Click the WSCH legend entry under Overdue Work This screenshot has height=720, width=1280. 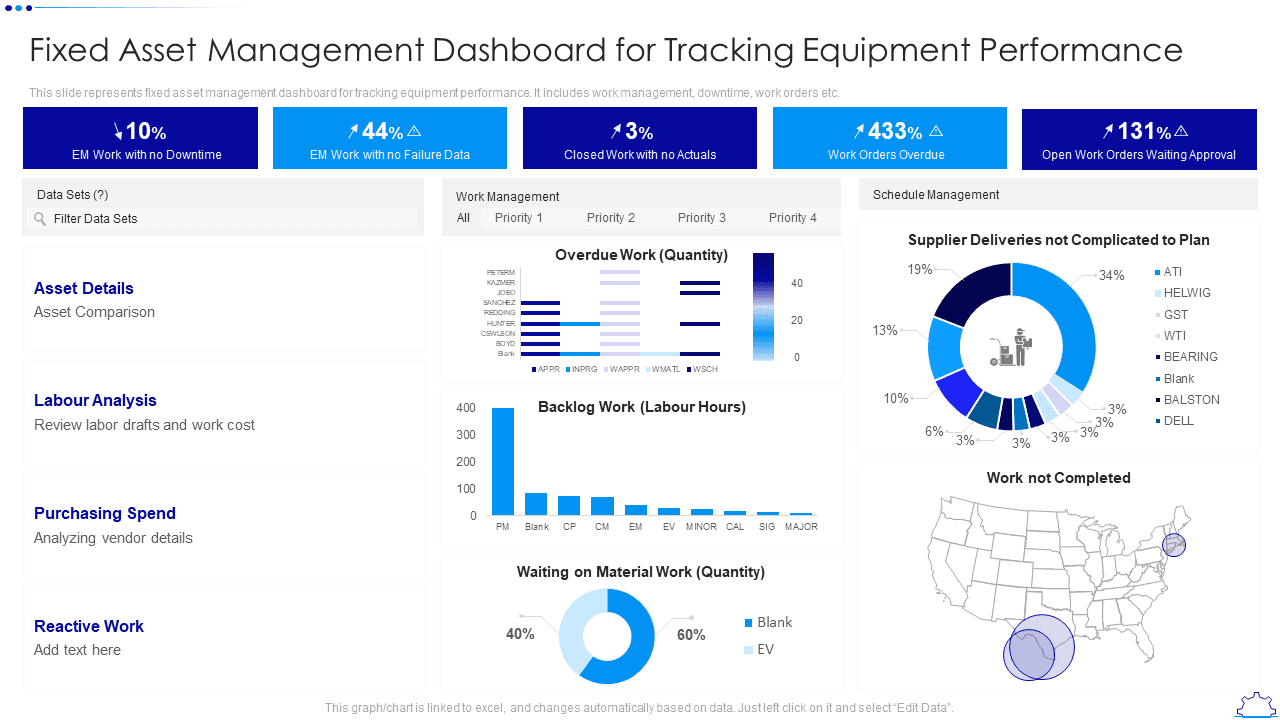point(702,369)
